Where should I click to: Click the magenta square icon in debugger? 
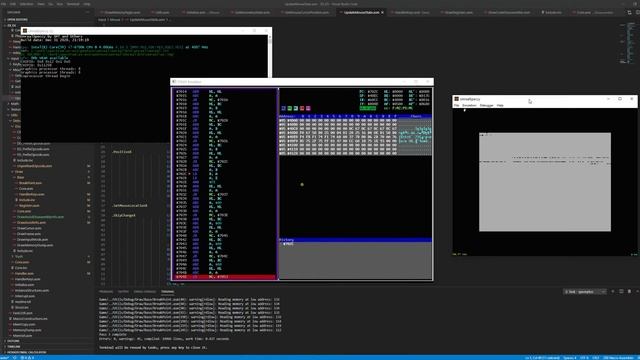click(308, 108)
